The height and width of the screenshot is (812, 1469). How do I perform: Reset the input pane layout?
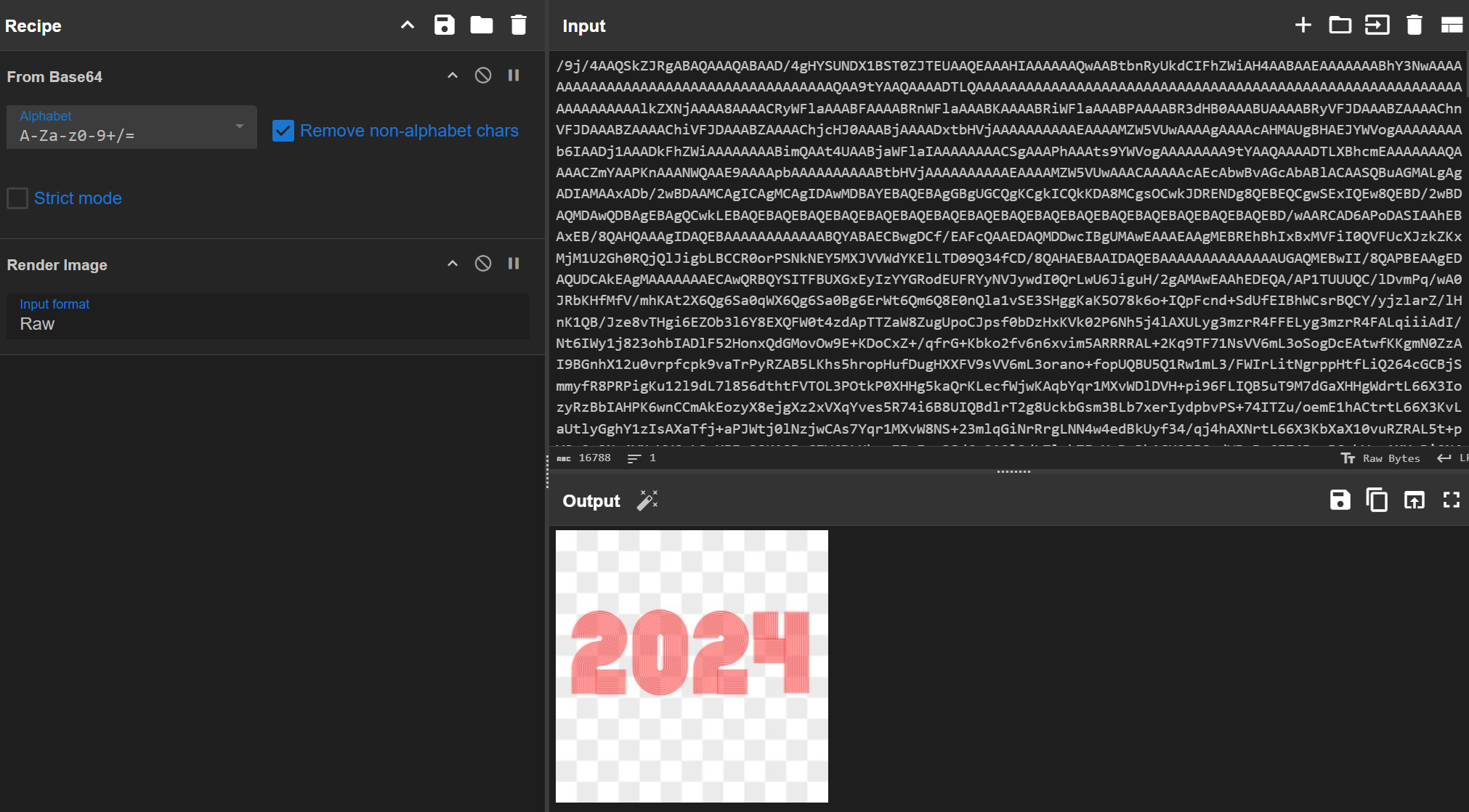click(1451, 25)
